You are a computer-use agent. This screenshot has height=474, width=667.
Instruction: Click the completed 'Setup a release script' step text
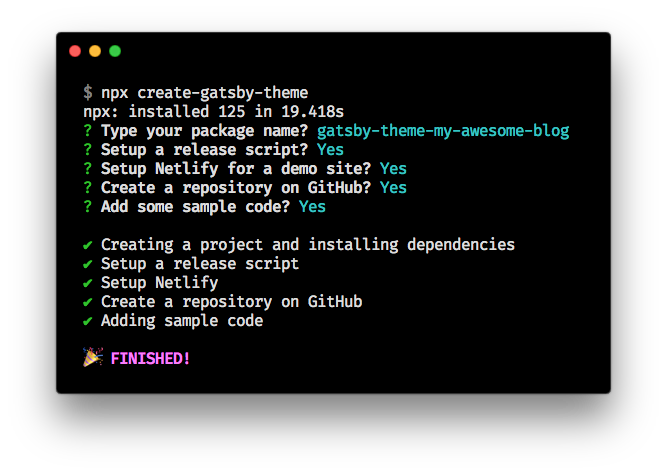[x=200, y=264]
